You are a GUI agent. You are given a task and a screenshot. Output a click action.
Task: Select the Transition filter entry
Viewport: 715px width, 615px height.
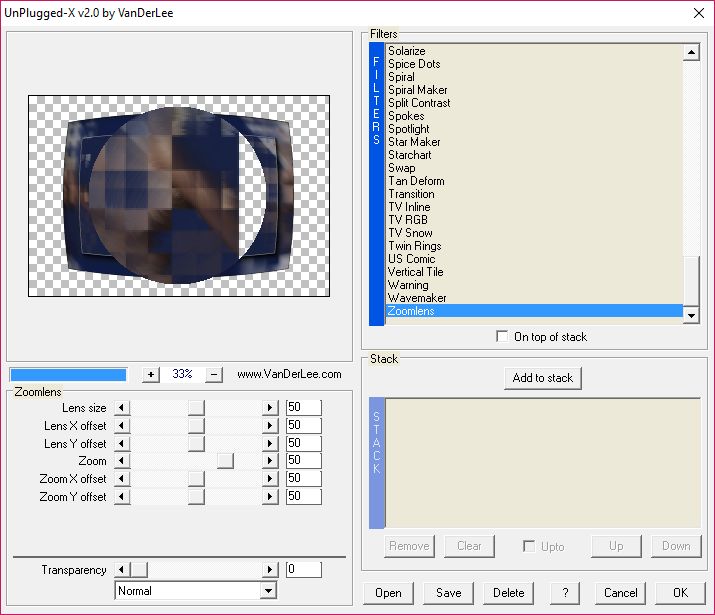[411, 194]
